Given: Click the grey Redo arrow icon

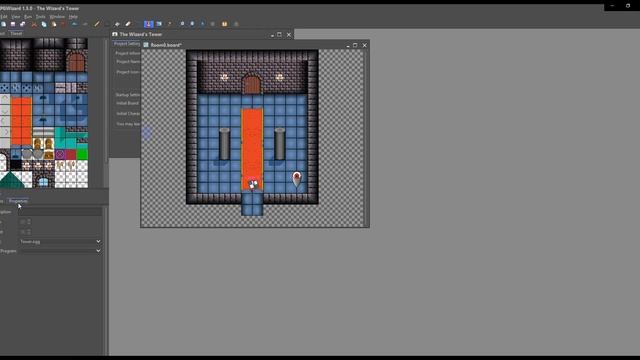Looking at the screenshot, I should 85,24.
